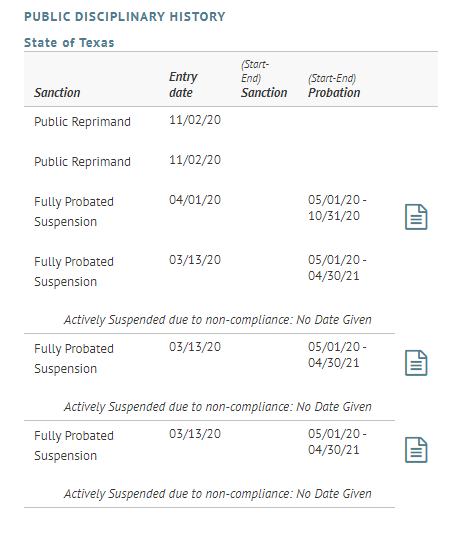This screenshot has width=457, height=534.
Task: Click middle Actively Suspended non-compliance note
Action: tap(218, 406)
